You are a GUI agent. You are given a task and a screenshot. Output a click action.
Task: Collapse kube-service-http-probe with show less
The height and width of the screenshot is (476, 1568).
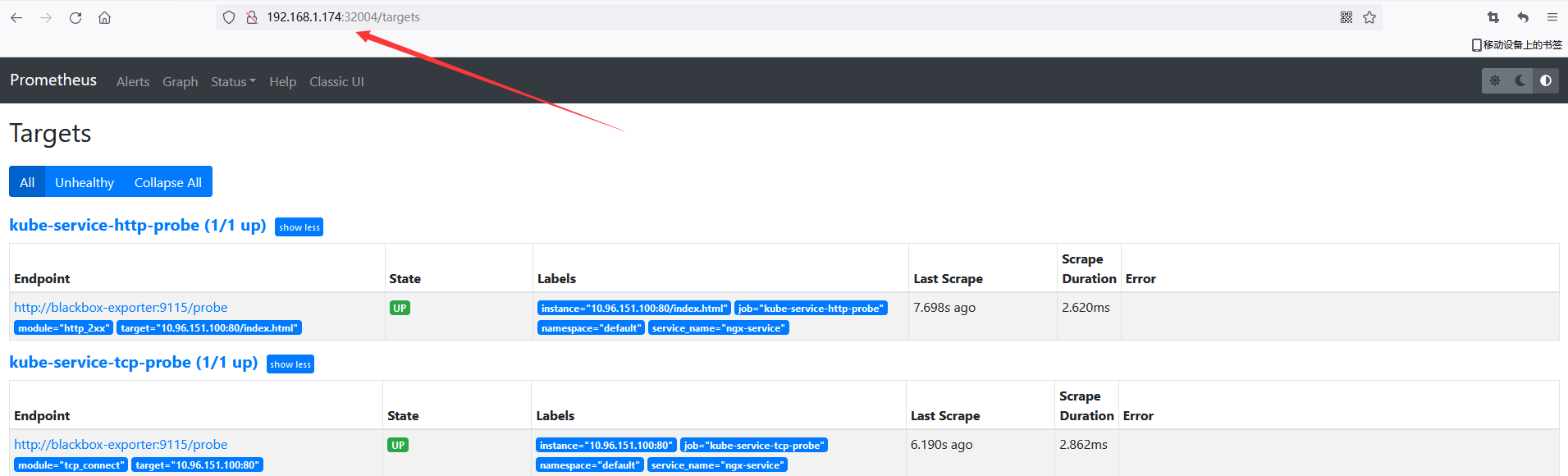click(299, 227)
